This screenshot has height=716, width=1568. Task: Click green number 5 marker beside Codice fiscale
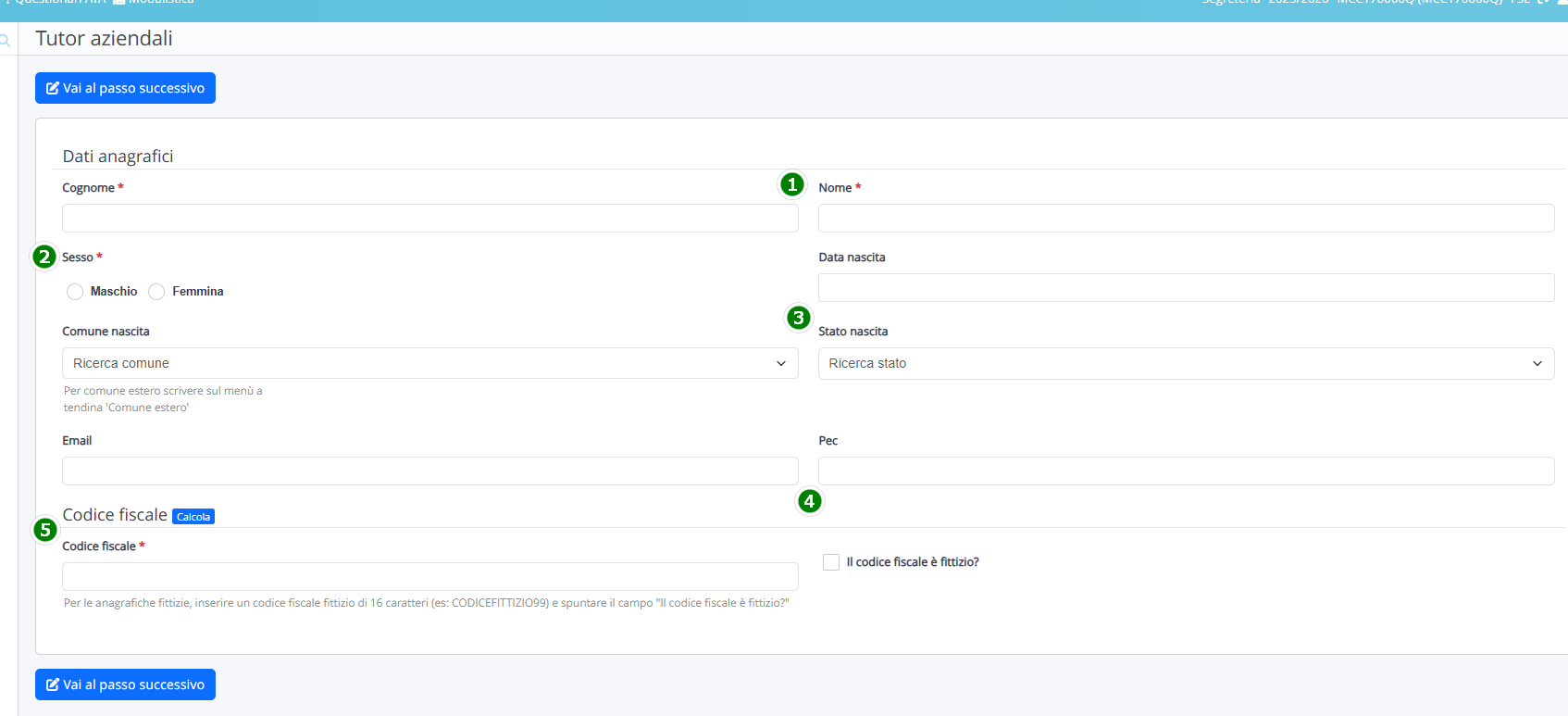point(44,530)
